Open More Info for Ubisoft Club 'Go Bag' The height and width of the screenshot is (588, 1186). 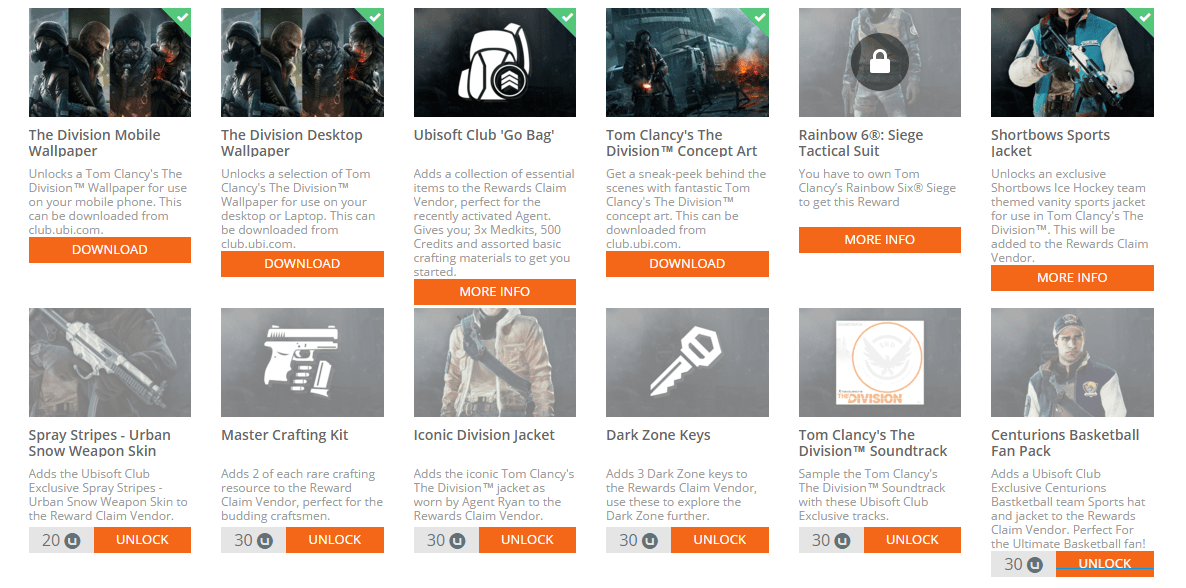click(x=494, y=292)
